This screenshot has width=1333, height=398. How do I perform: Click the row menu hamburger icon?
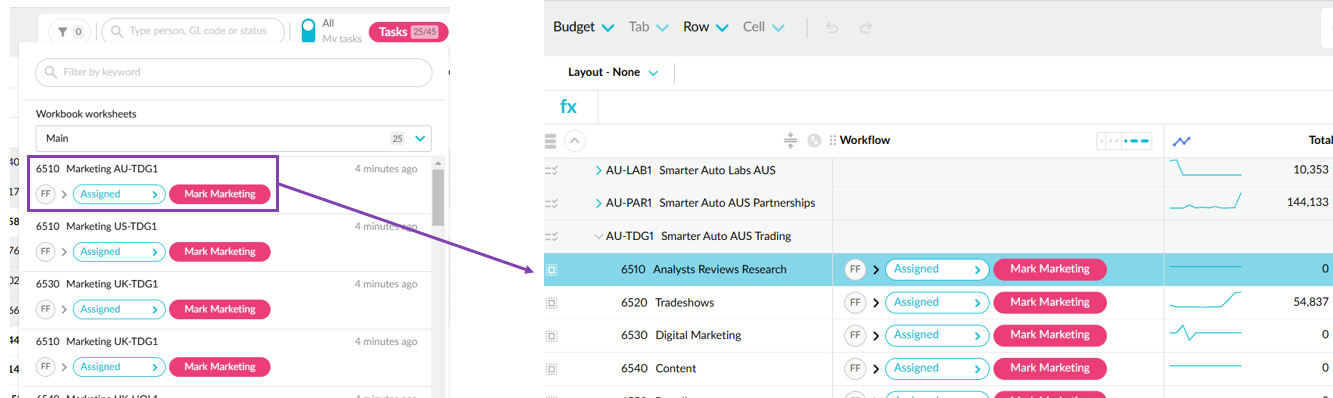(x=550, y=141)
